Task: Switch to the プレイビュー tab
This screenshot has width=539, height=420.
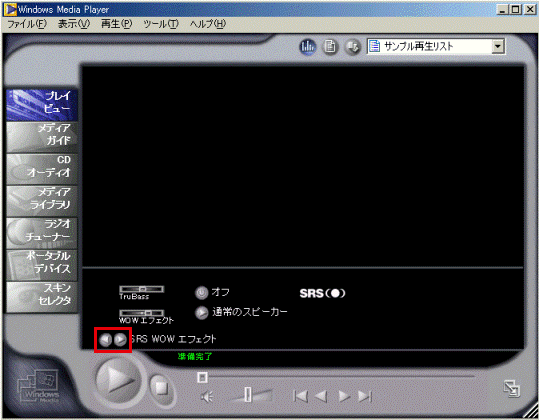Action: click(42, 105)
